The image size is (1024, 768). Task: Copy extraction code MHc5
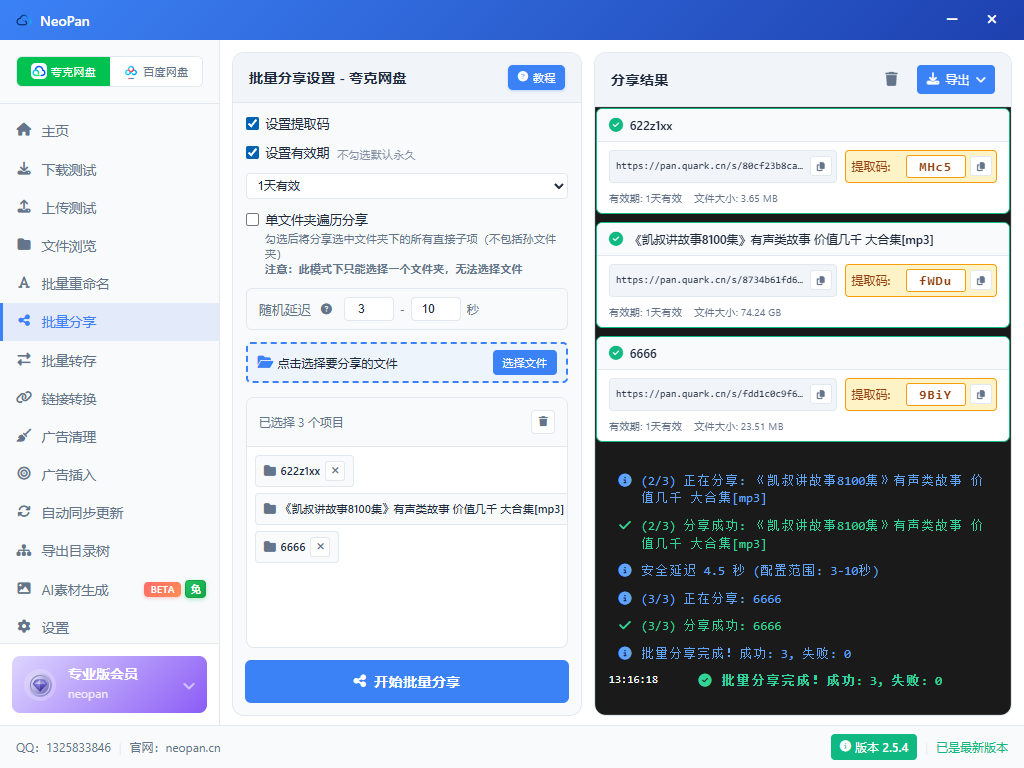pyautogui.click(x=980, y=167)
